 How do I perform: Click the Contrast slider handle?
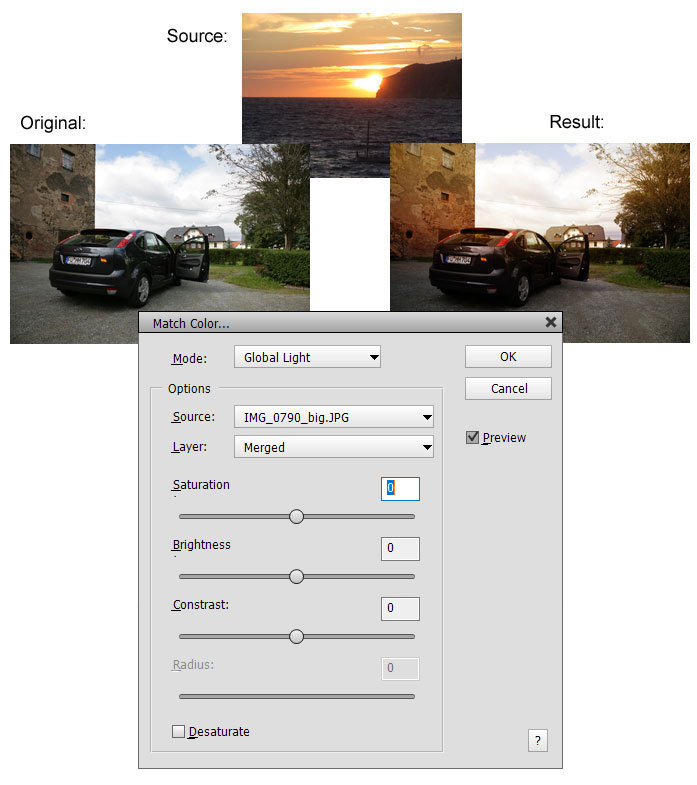(296, 637)
